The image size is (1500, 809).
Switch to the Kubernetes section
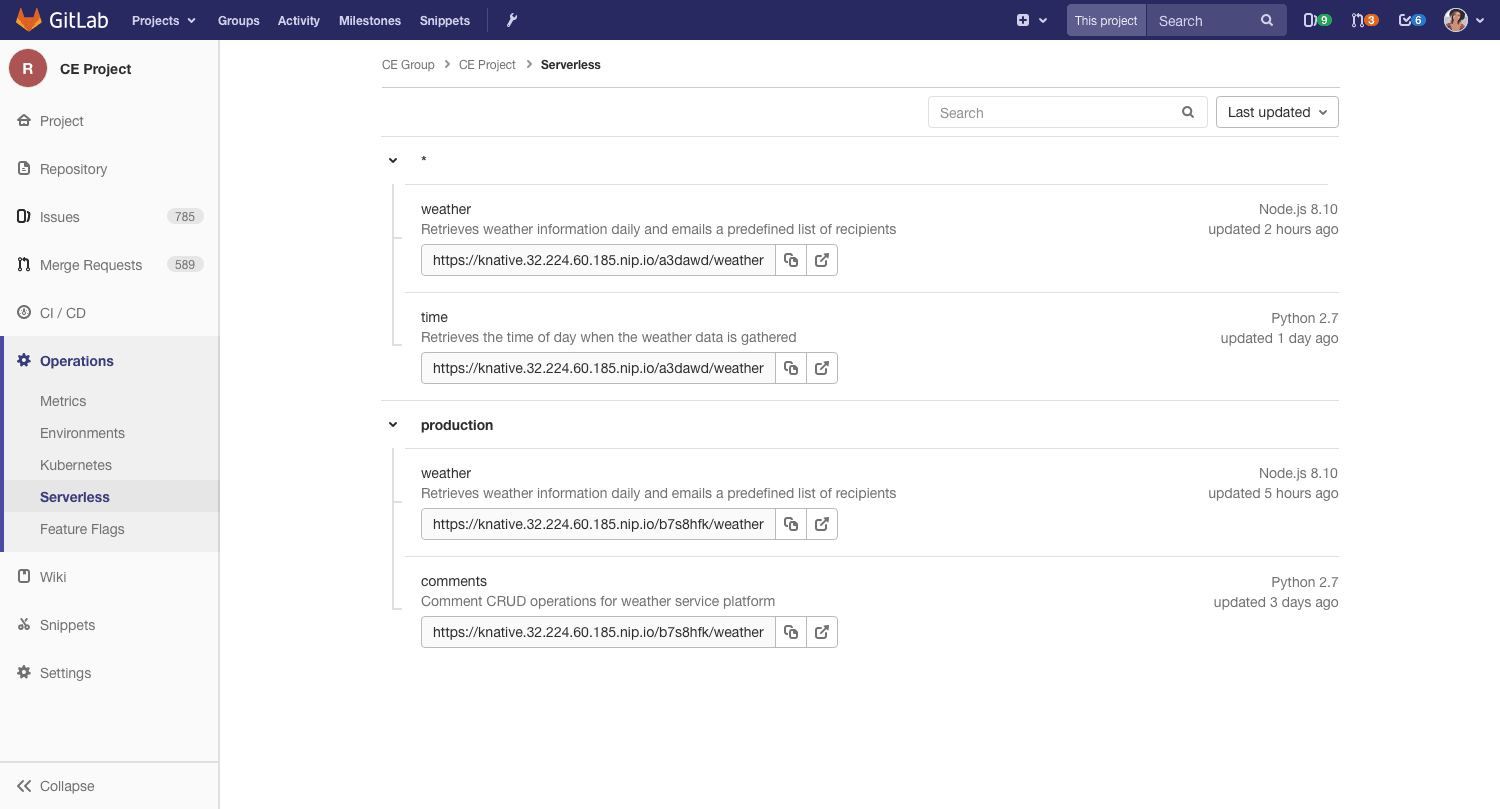pos(75,464)
